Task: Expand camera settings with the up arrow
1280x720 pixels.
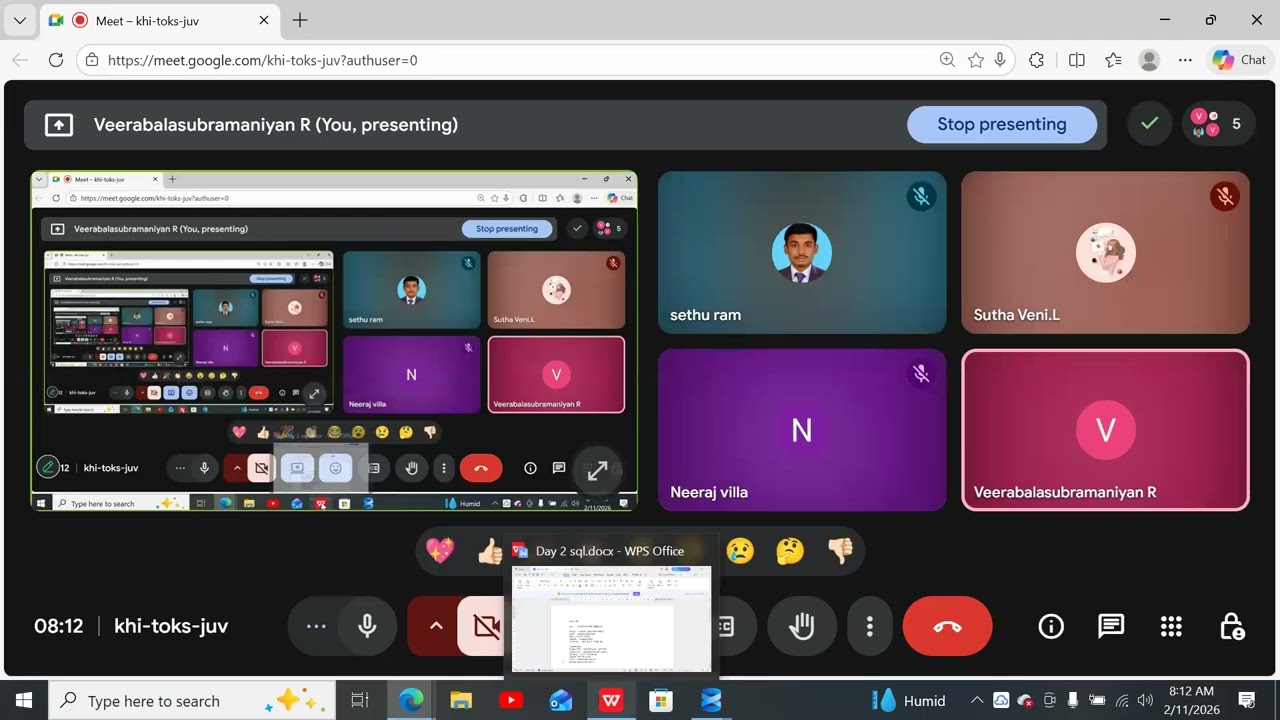Action: [435, 627]
